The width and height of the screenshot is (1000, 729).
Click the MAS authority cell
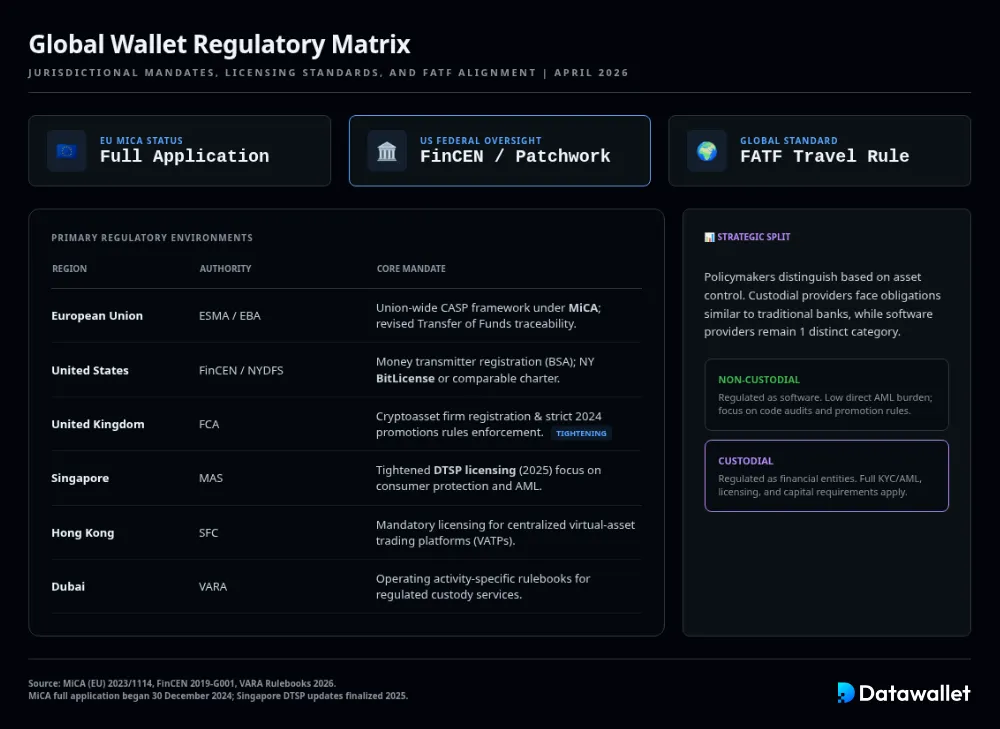(x=210, y=478)
